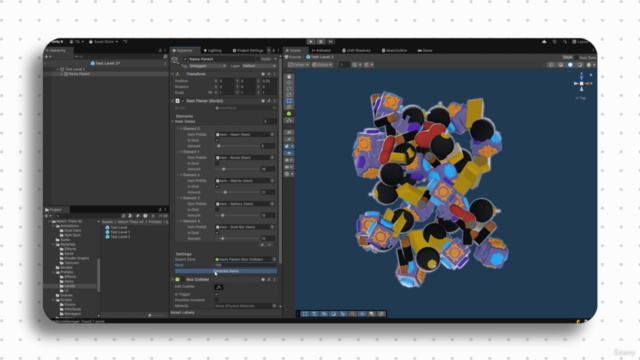Collapse the Item Placer component
This screenshot has height=360, width=640.
(172, 101)
